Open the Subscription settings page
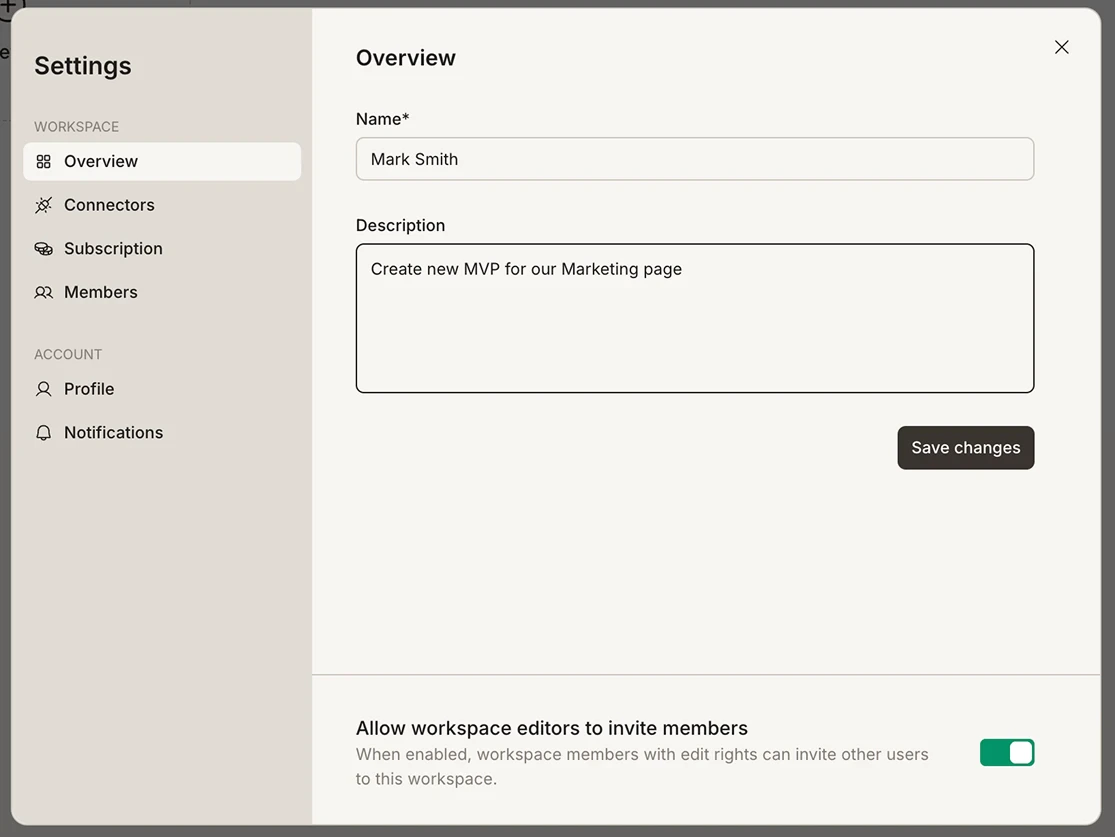Screen dimensions: 1115x837 click(x=112, y=248)
